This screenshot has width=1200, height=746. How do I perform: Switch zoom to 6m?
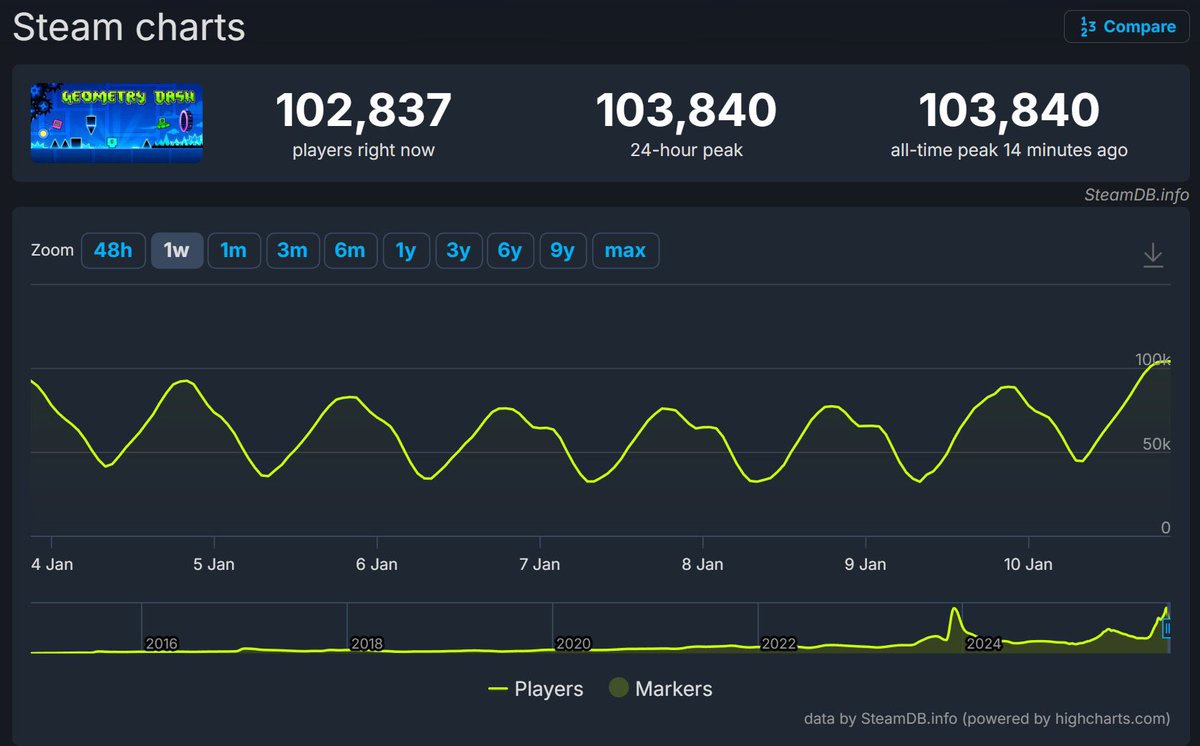pyautogui.click(x=350, y=250)
